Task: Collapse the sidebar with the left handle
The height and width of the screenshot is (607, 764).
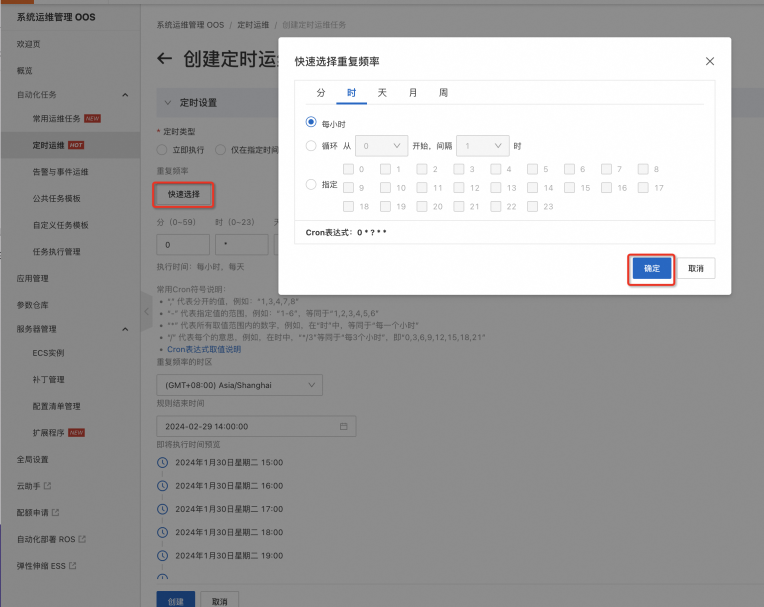Action: point(146,311)
